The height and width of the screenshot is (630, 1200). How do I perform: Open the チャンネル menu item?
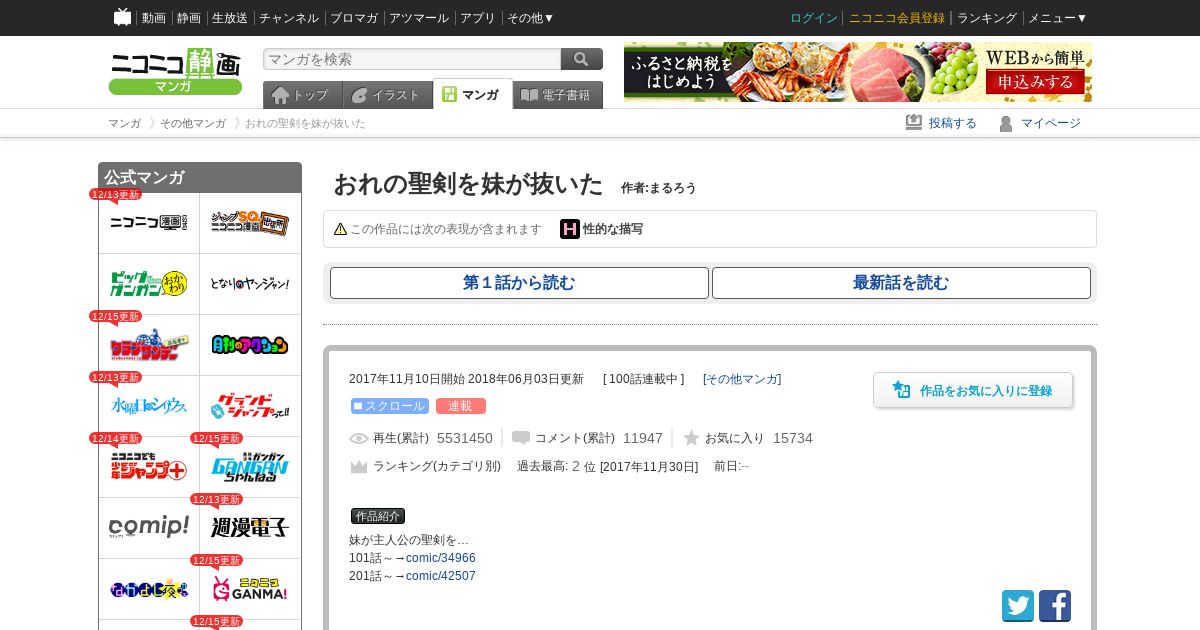point(289,18)
